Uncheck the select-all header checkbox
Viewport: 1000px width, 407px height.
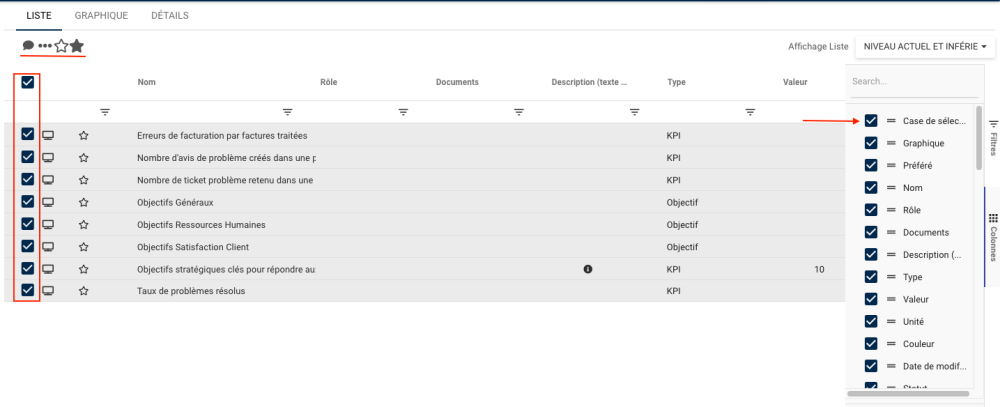click(x=28, y=82)
